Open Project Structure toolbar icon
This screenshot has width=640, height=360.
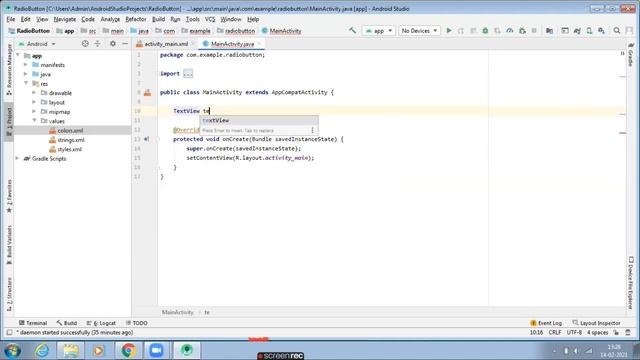tap(549, 31)
